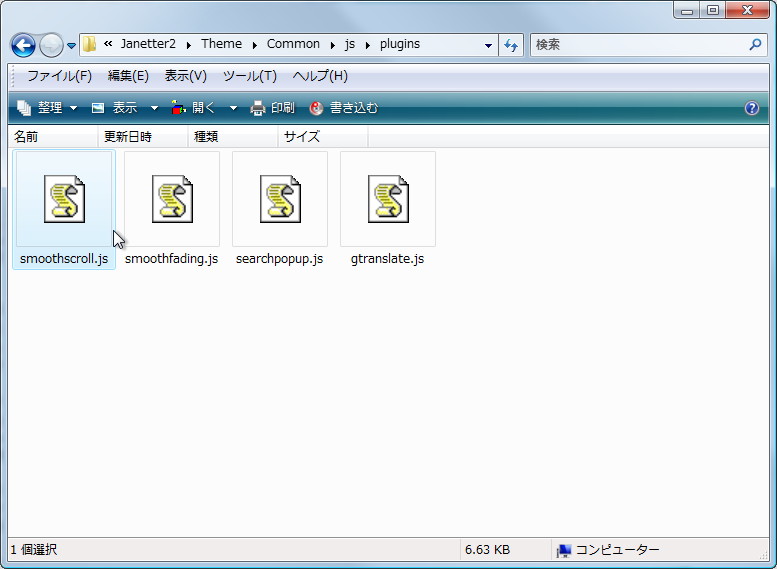The image size is (777, 569).
Task: Sort by the 種類 column header
Action: click(x=233, y=137)
